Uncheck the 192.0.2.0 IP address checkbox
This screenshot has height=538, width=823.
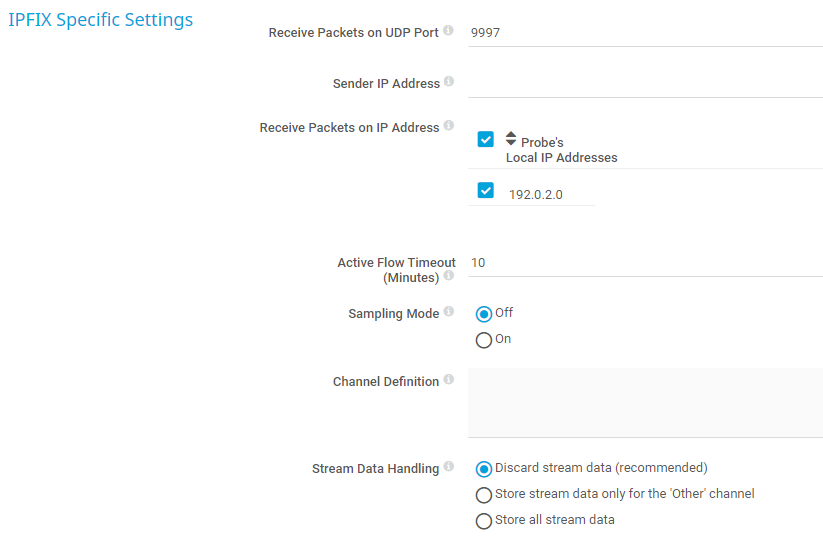tap(486, 190)
